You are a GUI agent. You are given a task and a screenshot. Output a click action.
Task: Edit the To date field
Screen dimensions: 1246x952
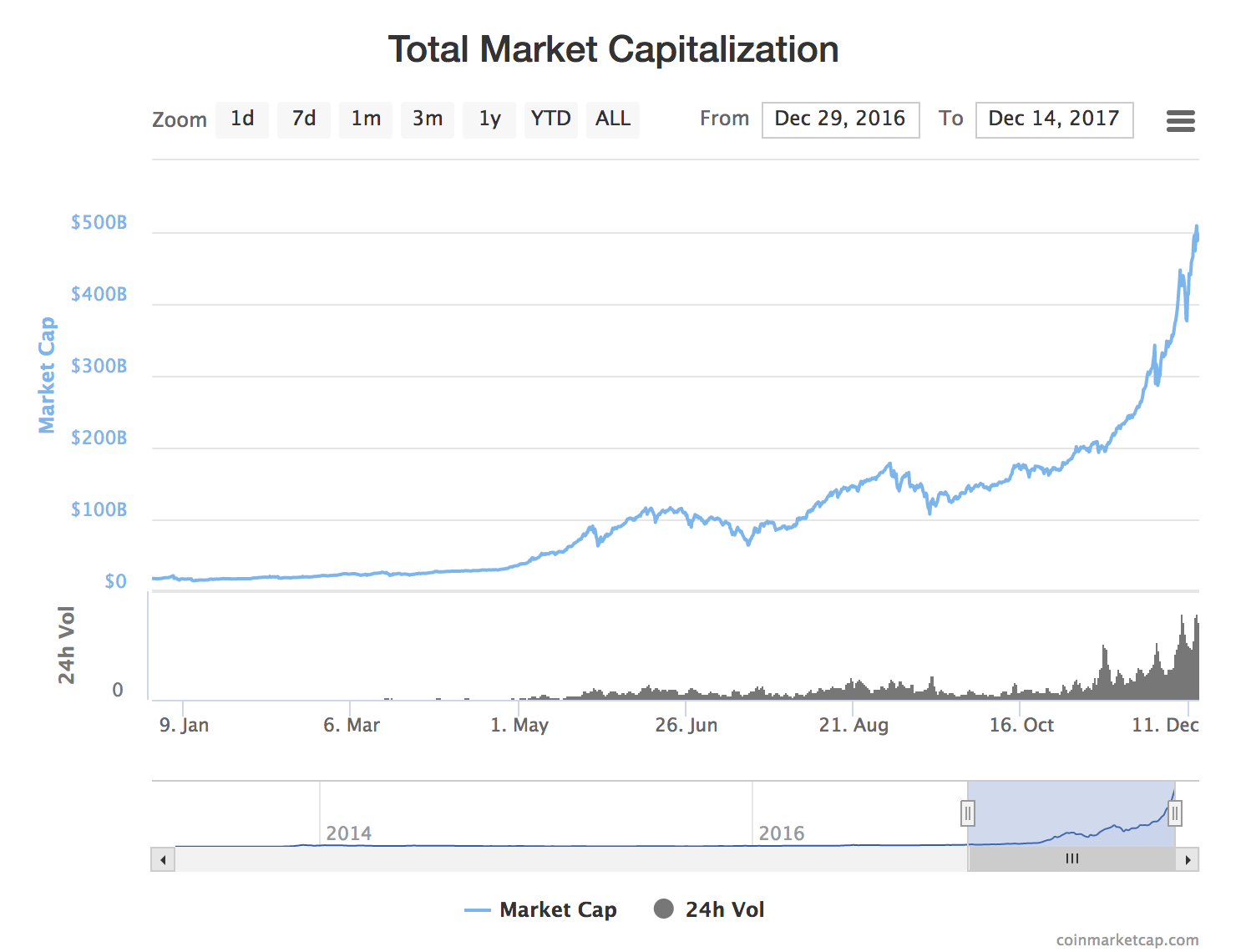pos(1054,119)
